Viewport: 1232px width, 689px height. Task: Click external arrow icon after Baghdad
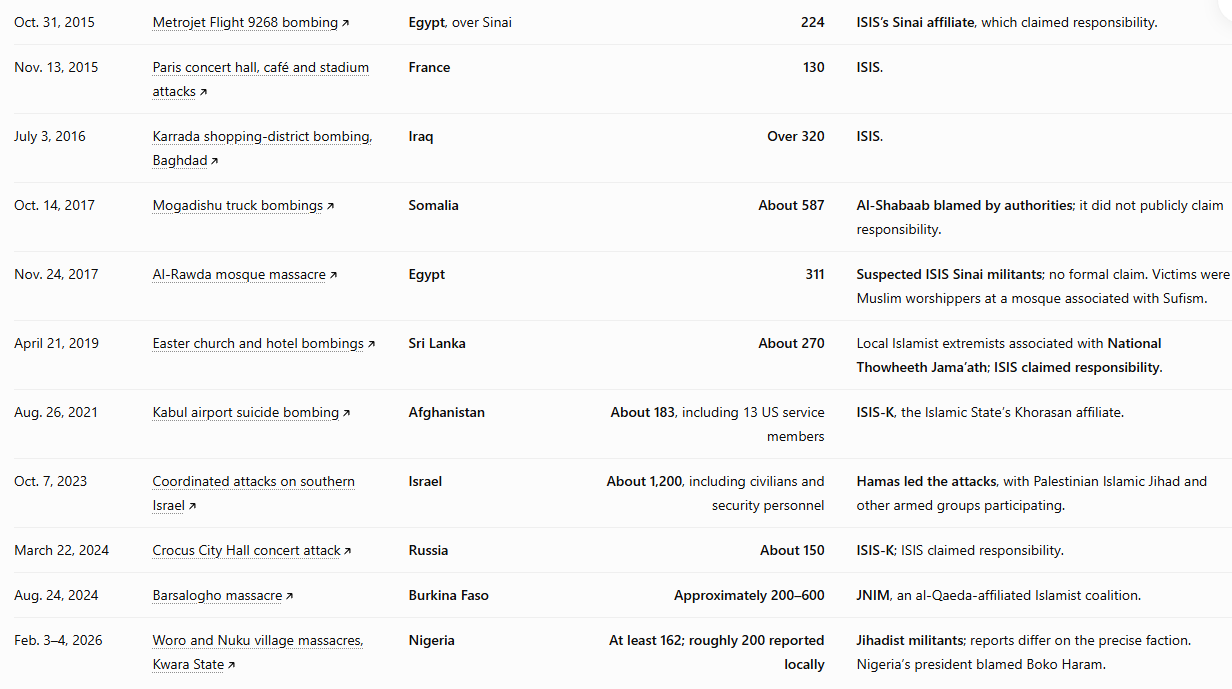click(214, 161)
